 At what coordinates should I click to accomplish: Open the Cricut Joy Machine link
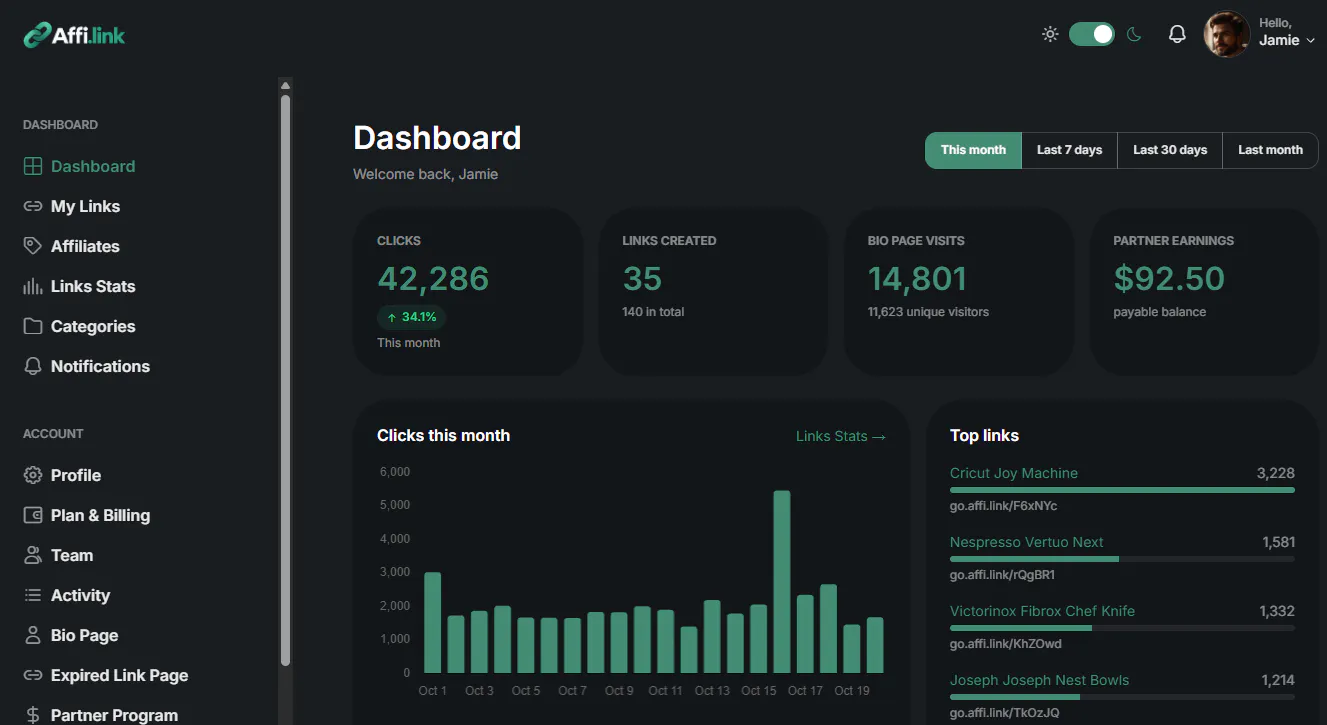pyautogui.click(x=1014, y=473)
